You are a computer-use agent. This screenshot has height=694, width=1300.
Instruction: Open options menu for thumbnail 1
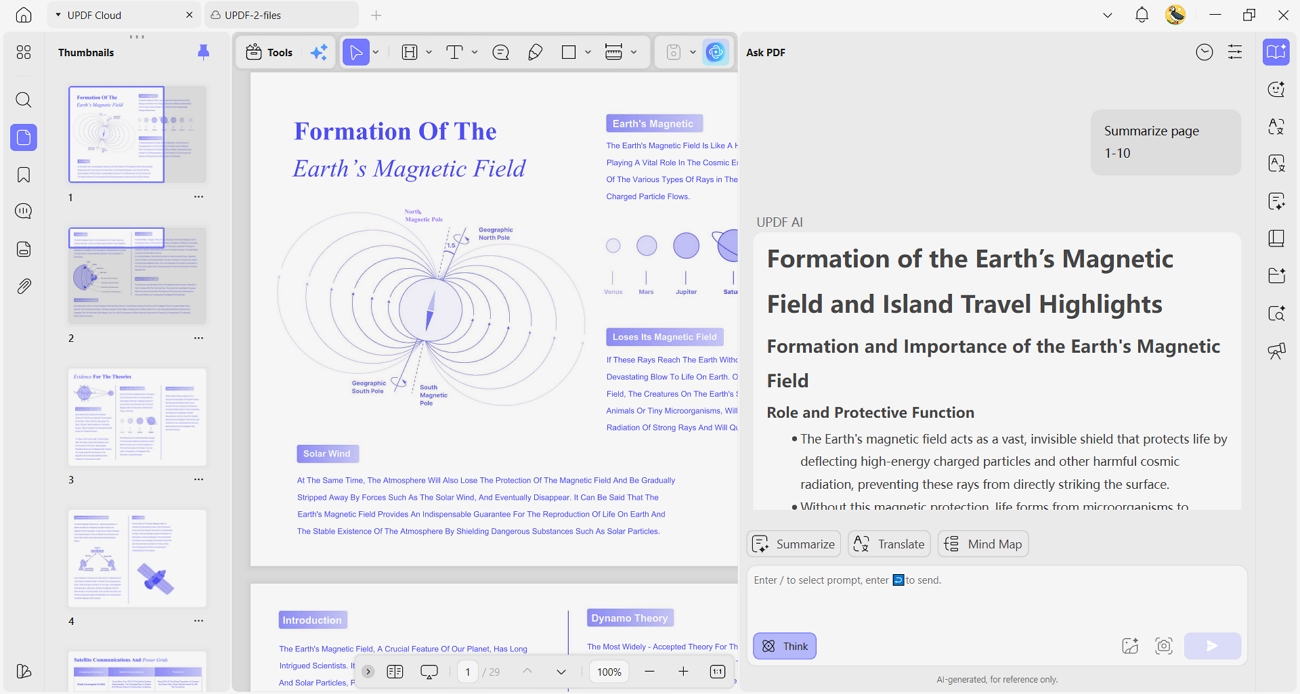tap(198, 197)
